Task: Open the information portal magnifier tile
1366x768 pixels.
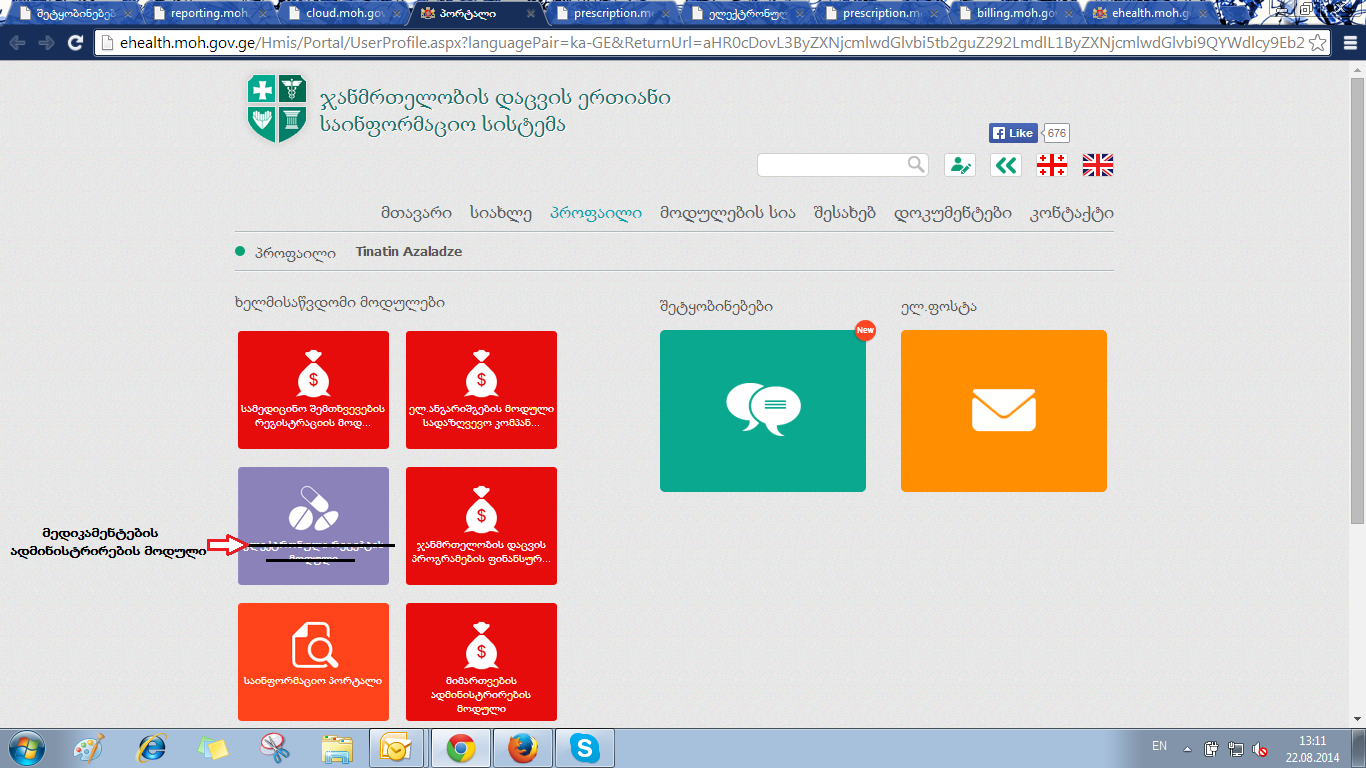Action: 313,660
